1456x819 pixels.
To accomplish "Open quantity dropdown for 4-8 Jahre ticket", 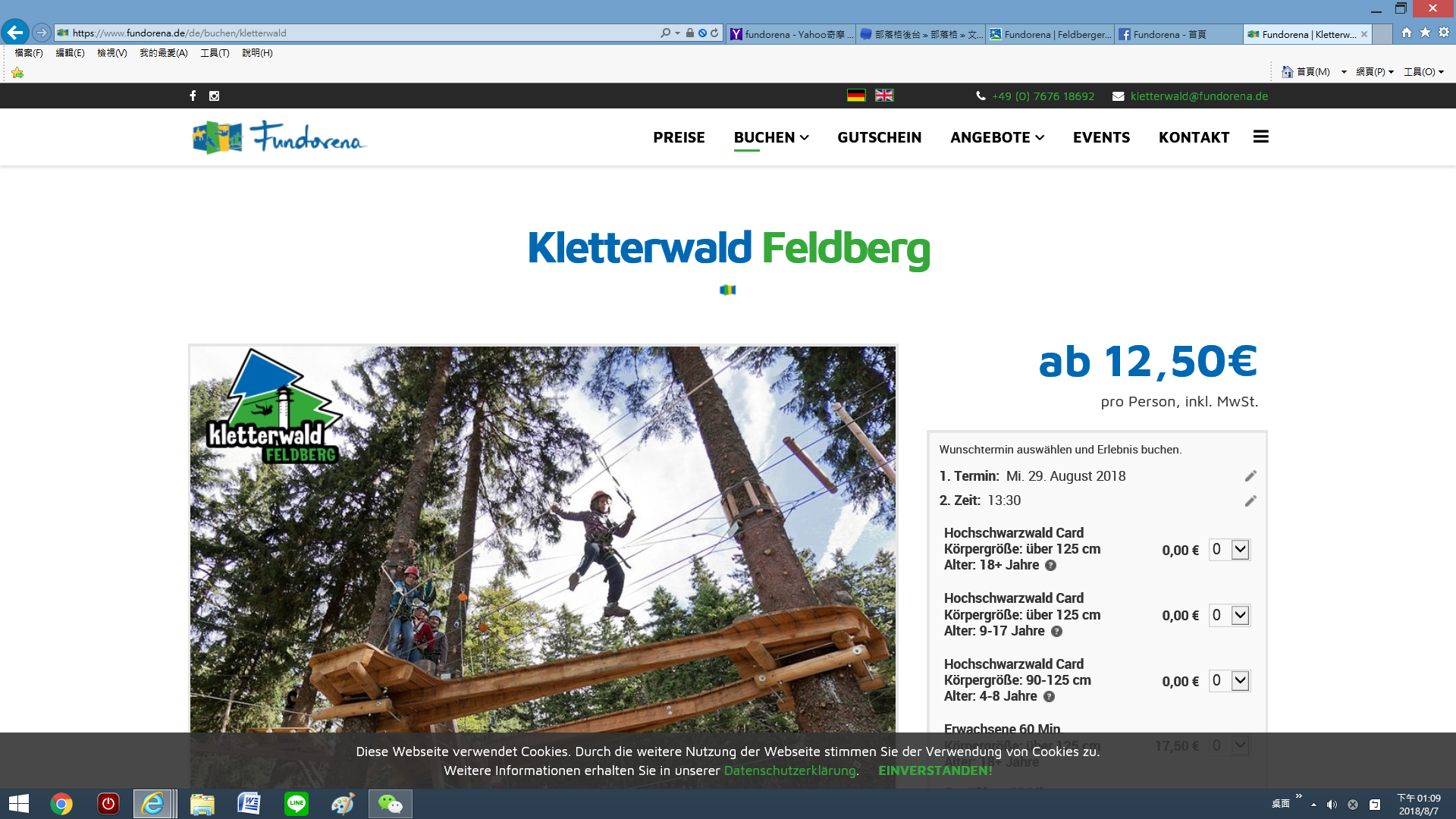I will [x=1239, y=681].
